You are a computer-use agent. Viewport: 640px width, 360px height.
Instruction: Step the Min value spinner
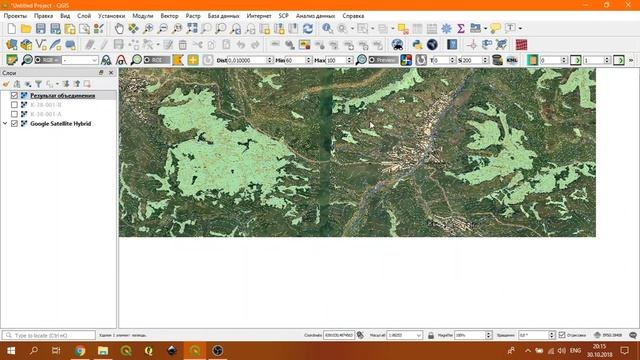coord(309,60)
